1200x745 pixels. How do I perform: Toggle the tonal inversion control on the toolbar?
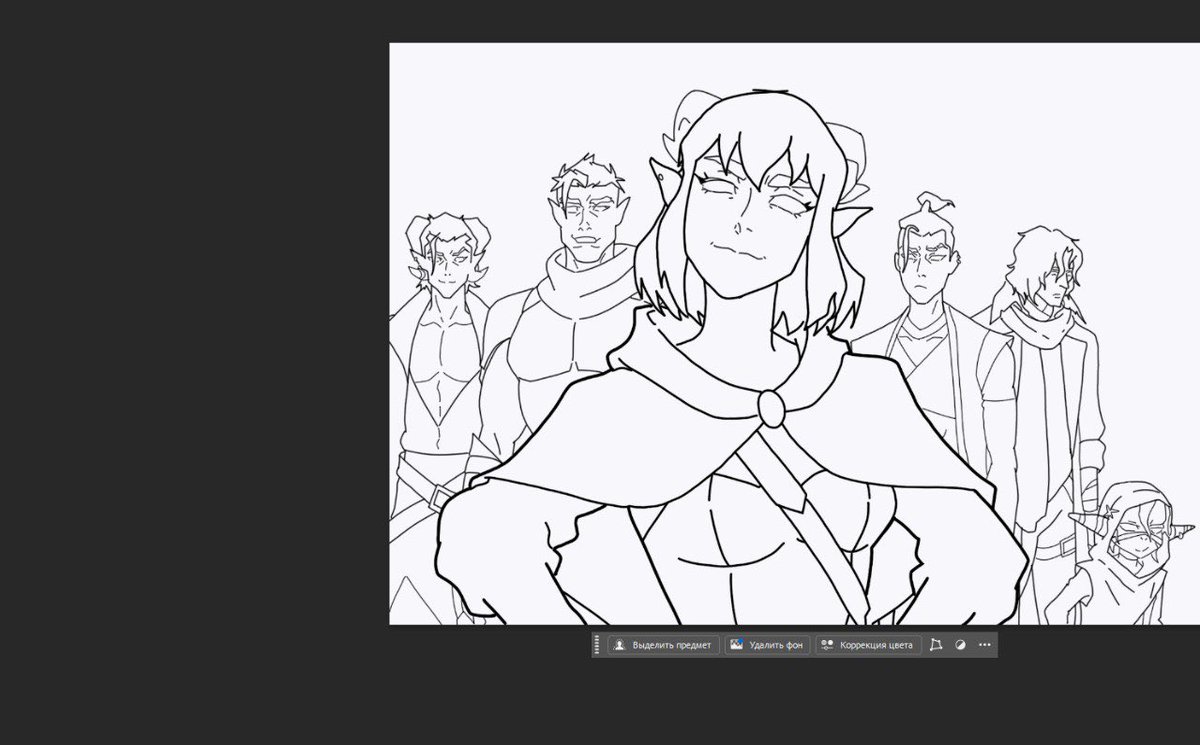pyautogui.click(x=959, y=645)
